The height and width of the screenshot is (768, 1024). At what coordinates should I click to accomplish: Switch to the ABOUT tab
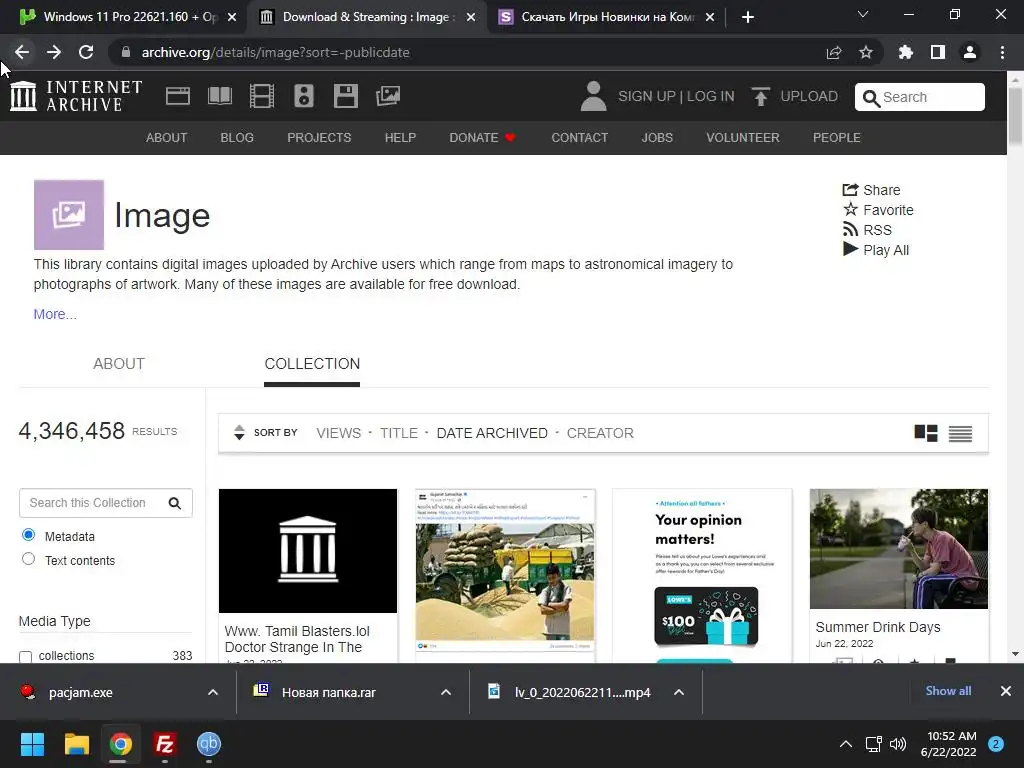pyautogui.click(x=119, y=364)
